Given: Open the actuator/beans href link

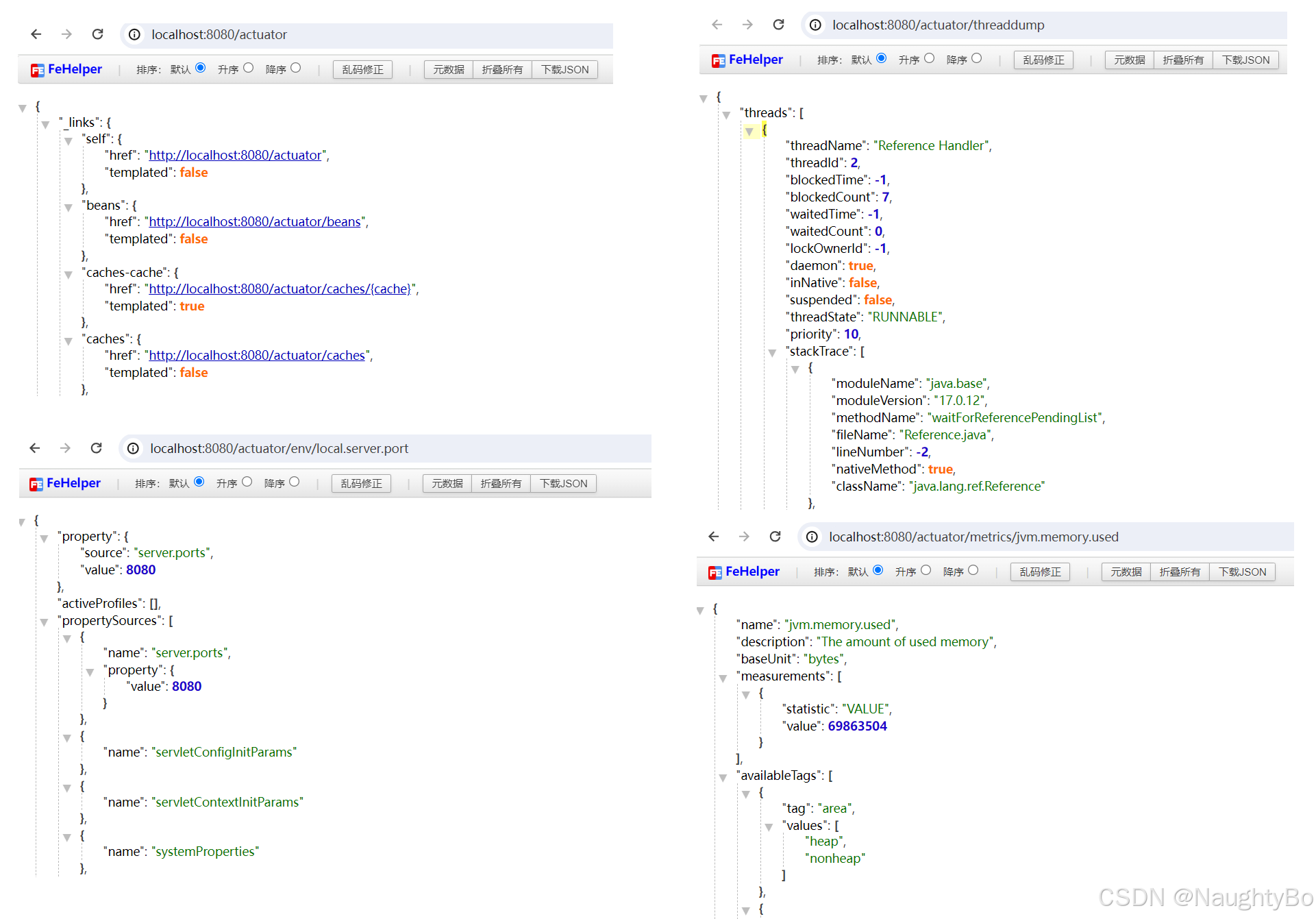Looking at the screenshot, I should (255, 221).
